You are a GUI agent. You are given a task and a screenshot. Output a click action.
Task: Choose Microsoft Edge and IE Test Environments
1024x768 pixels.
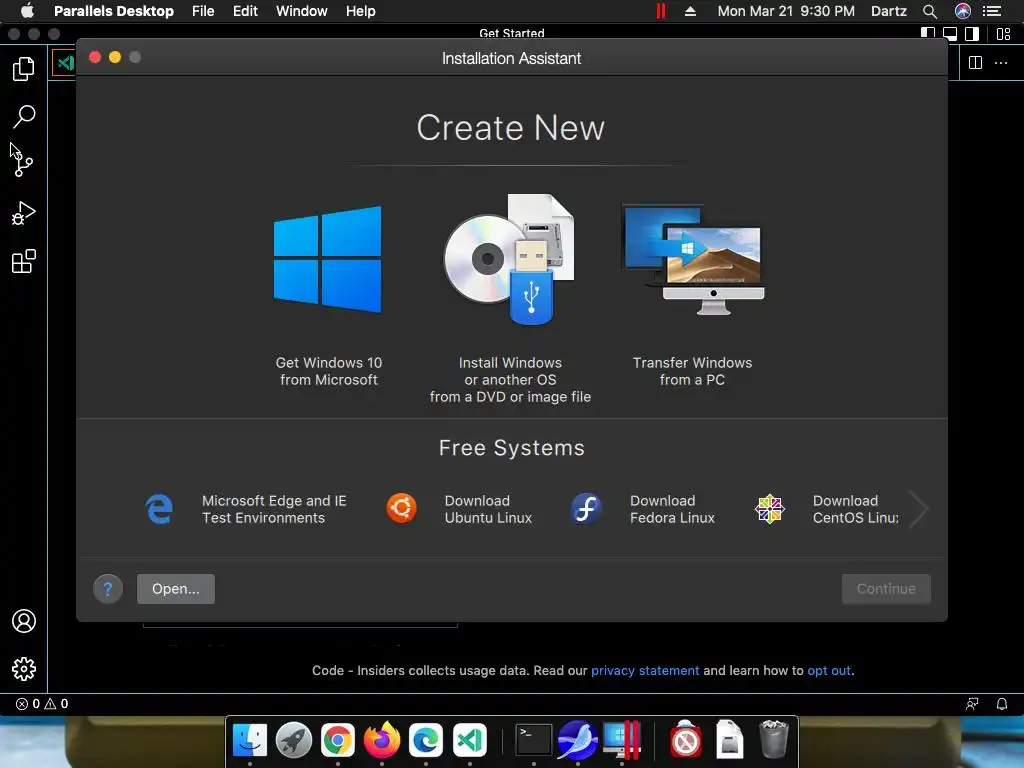[246, 509]
